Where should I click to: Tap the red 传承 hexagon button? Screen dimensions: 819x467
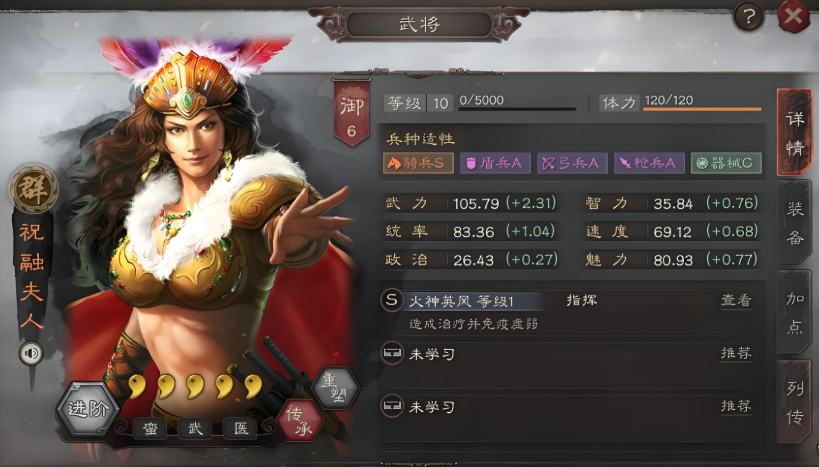coord(301,421)
